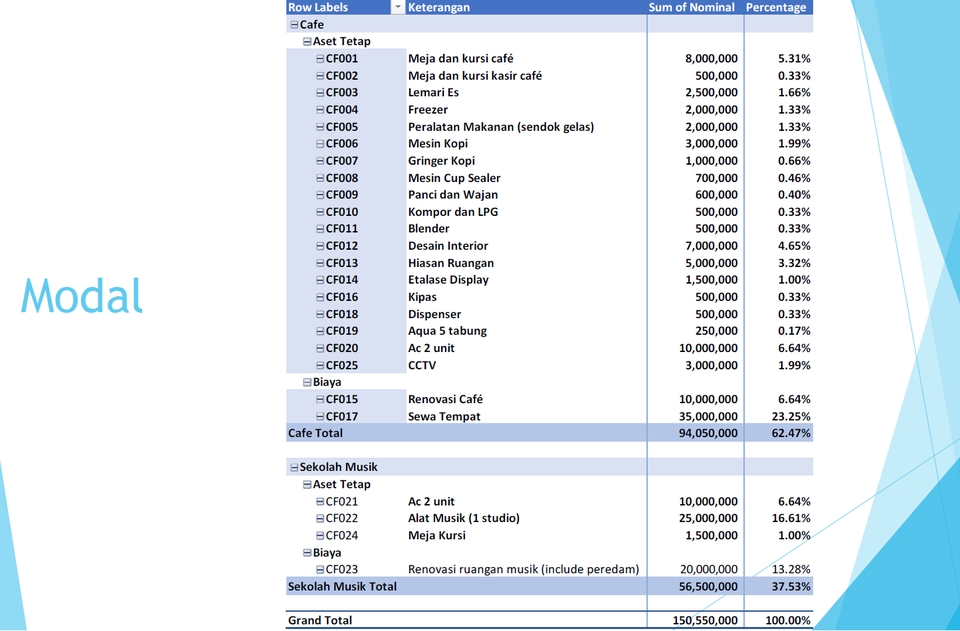Select the 56,500,000 total value
Viewport: 960px width, 631px height.
tap(708, 586)
